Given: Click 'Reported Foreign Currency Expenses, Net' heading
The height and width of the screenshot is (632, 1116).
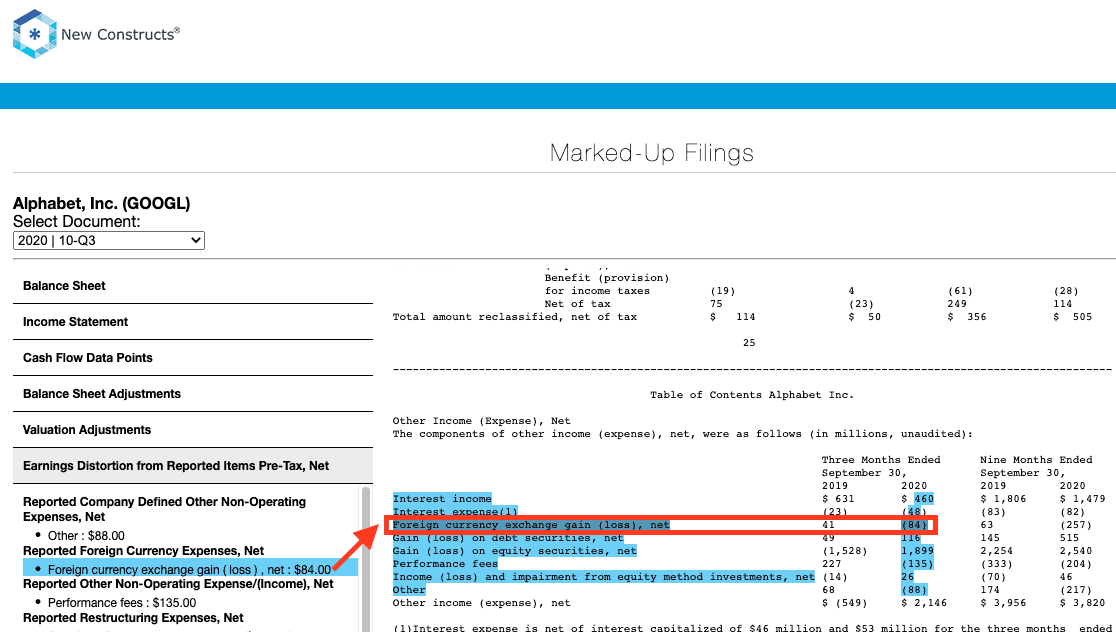Looking at the screenshot, I should (143, 551).
